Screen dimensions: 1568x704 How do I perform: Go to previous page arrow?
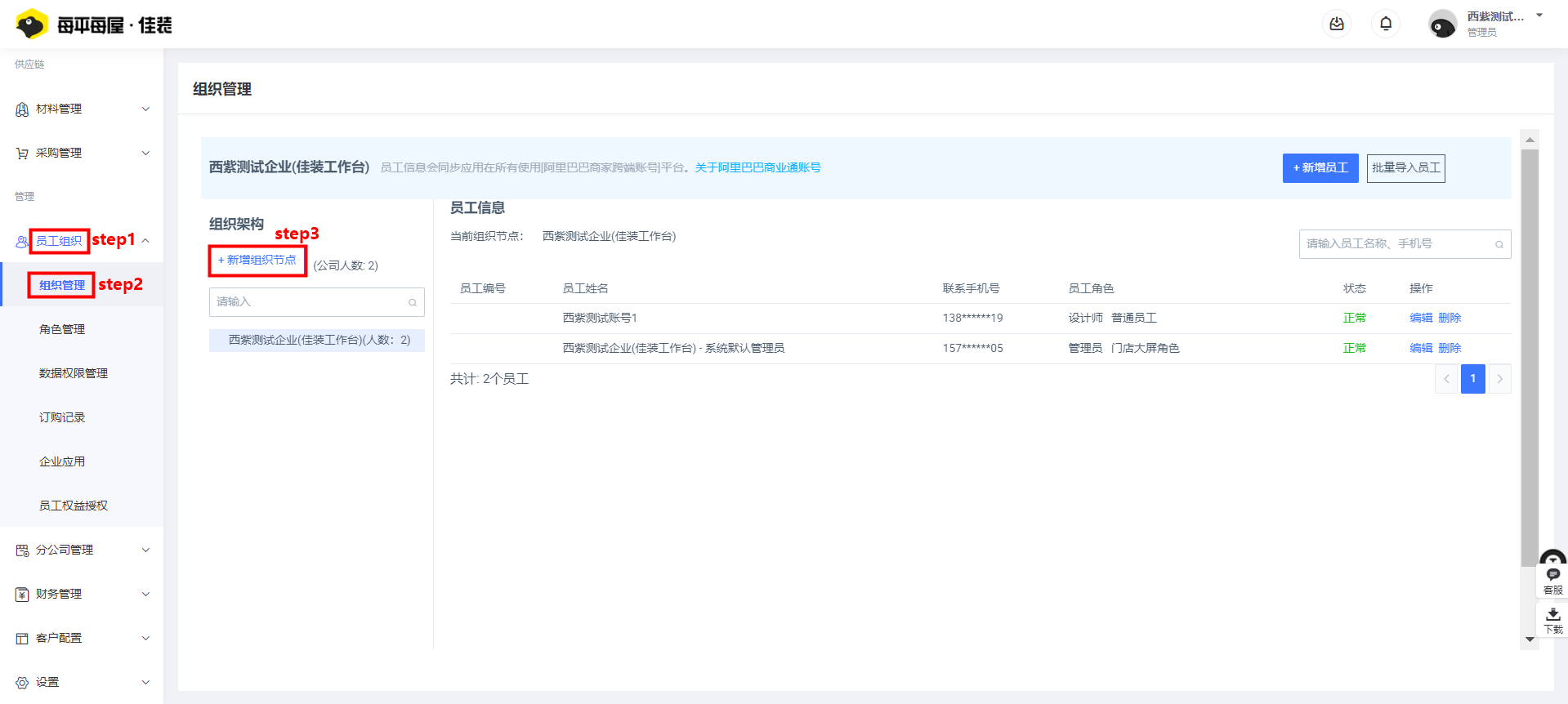(1446, 379)
